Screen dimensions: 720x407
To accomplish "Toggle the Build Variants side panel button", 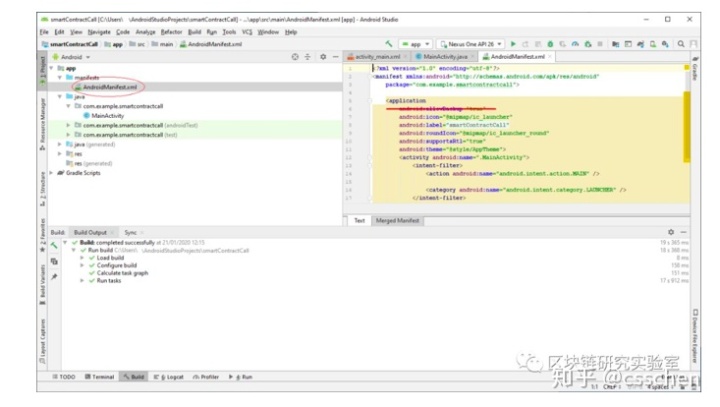I will pyautogui.click(x=42, y=285).
